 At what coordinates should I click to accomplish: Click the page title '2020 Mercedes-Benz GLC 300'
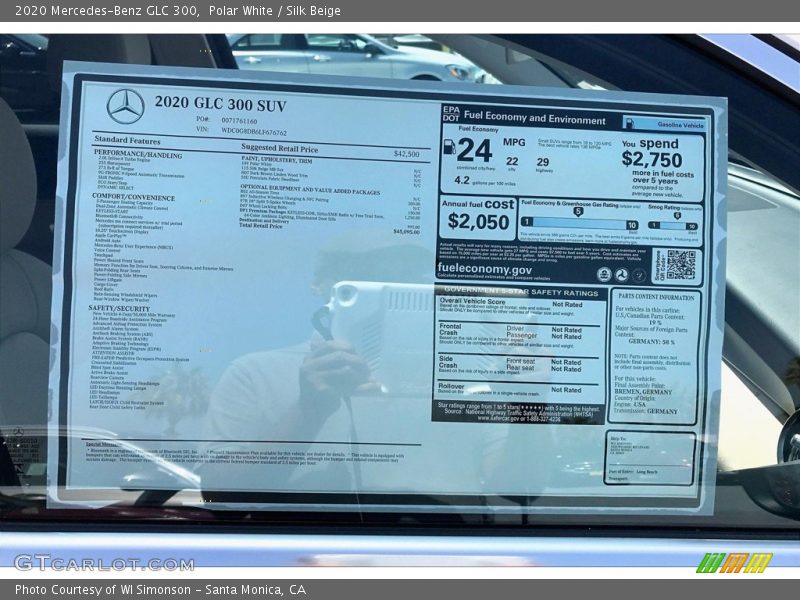click(106, 10)
